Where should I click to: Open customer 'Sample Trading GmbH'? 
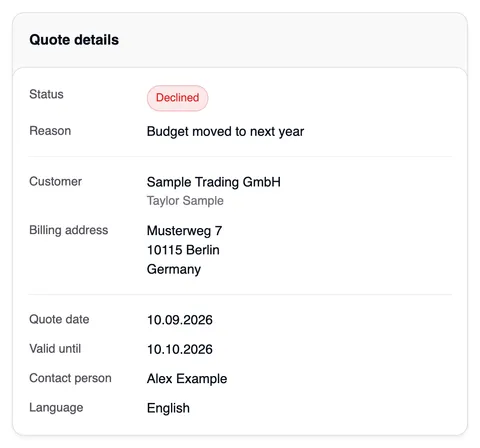pyautogui.click(x=214, y=182)
